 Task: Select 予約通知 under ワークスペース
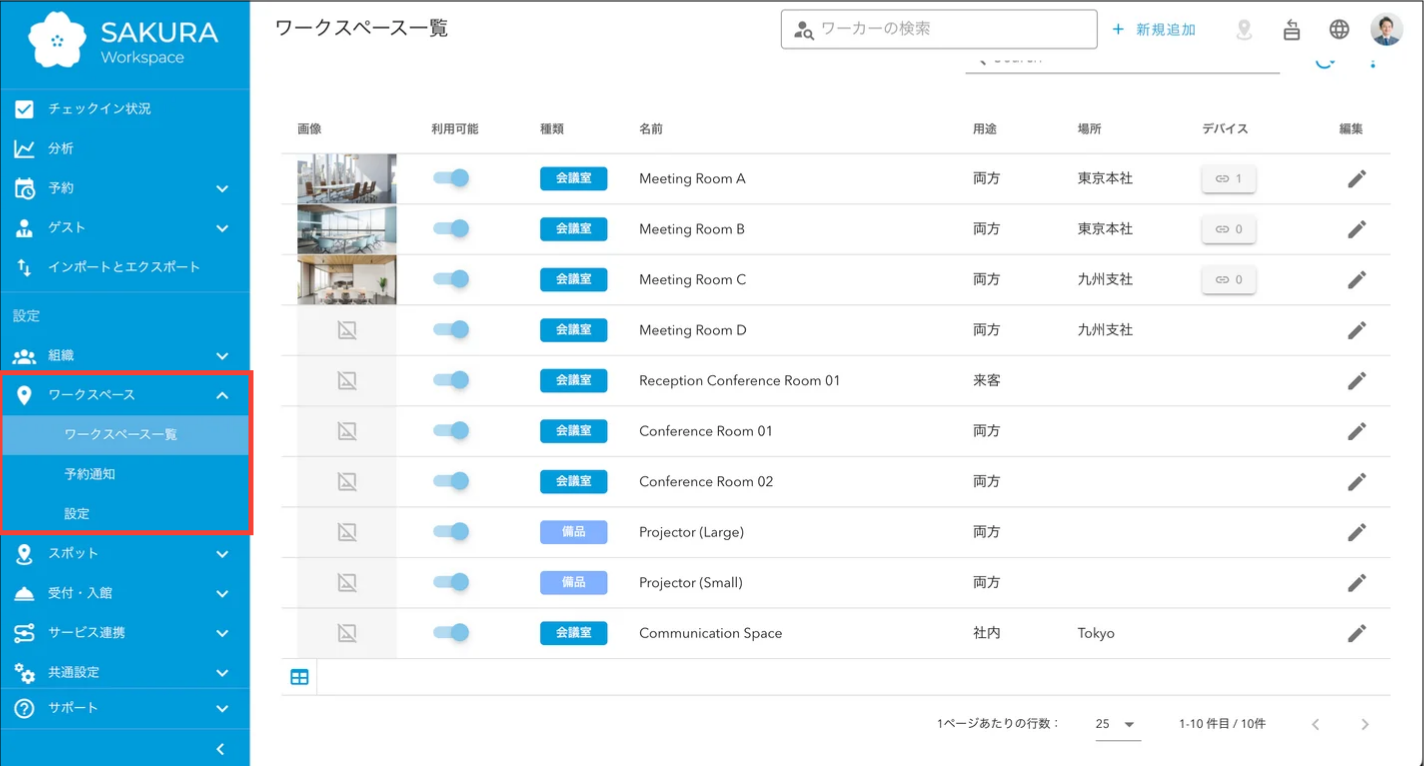click(90, 474)
